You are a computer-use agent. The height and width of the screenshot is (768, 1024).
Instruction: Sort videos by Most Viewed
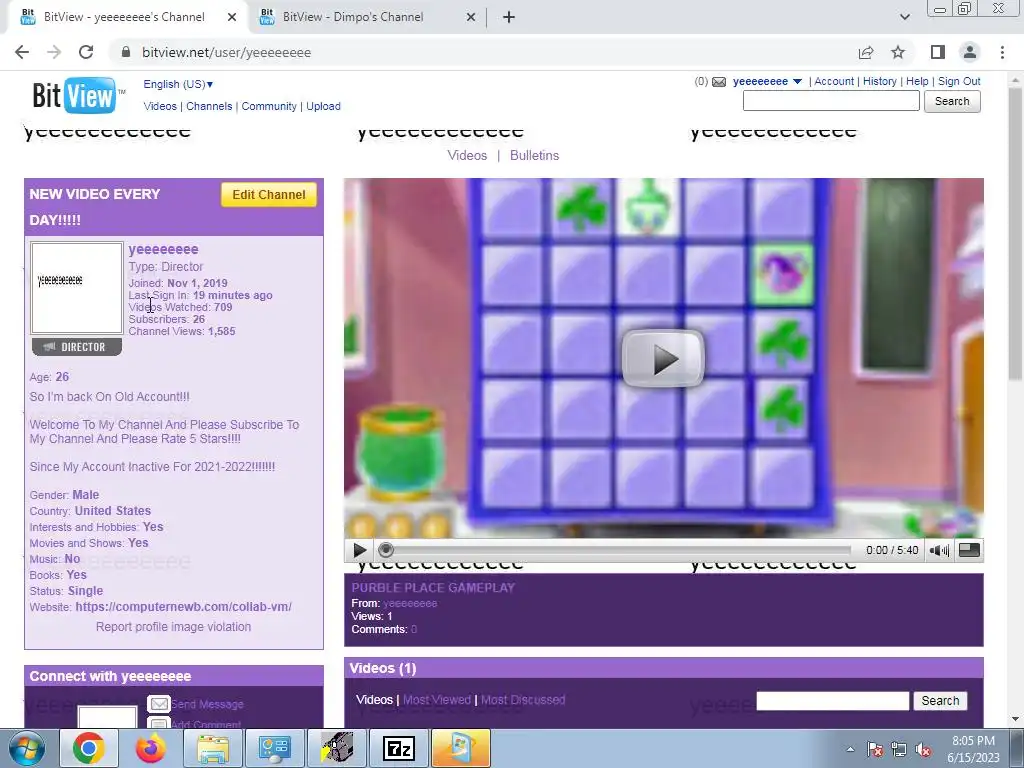point(437,700)
